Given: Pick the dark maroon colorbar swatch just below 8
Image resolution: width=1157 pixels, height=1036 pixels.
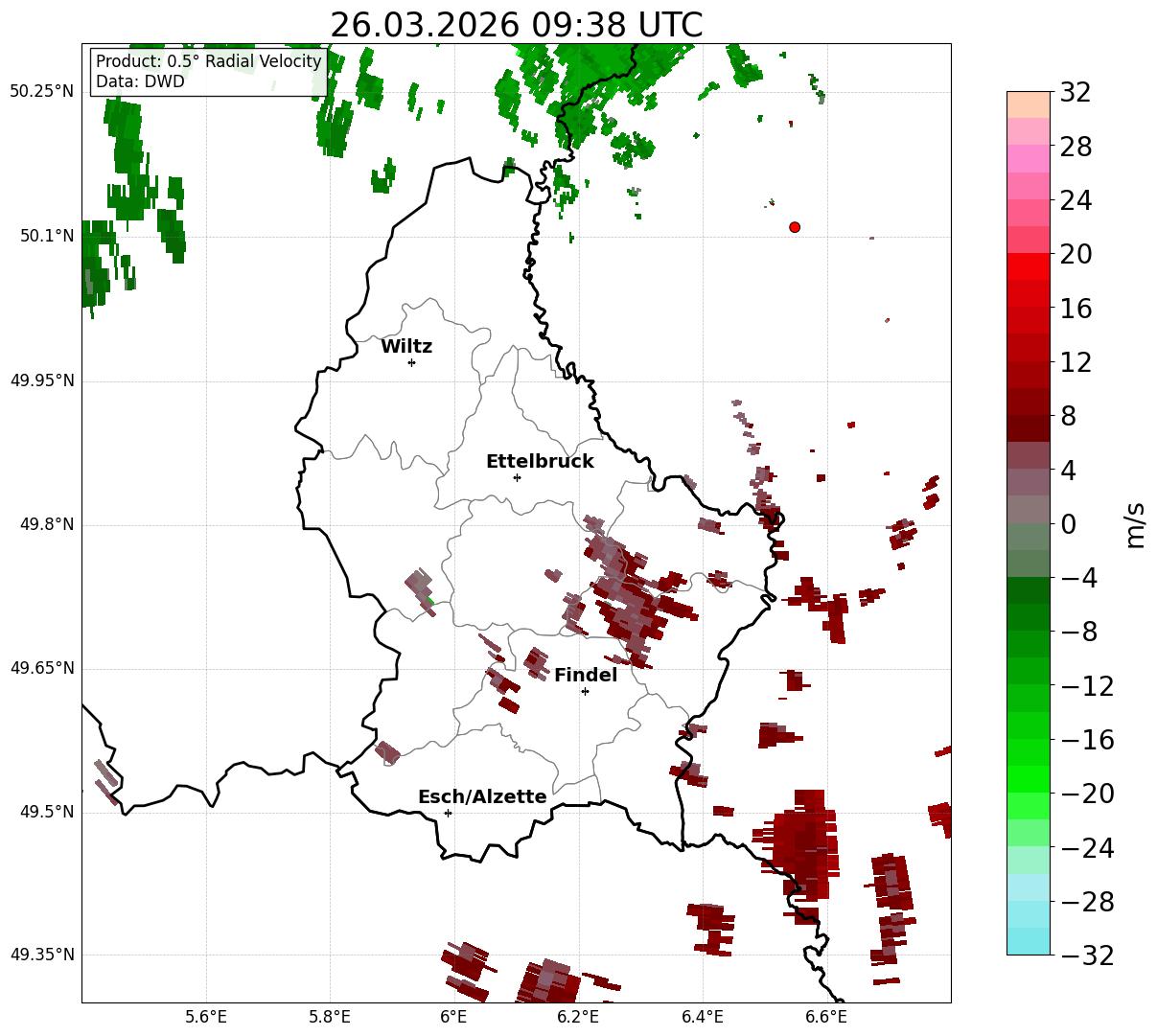Looking at the screenshot, I should tap(1029, 428).
